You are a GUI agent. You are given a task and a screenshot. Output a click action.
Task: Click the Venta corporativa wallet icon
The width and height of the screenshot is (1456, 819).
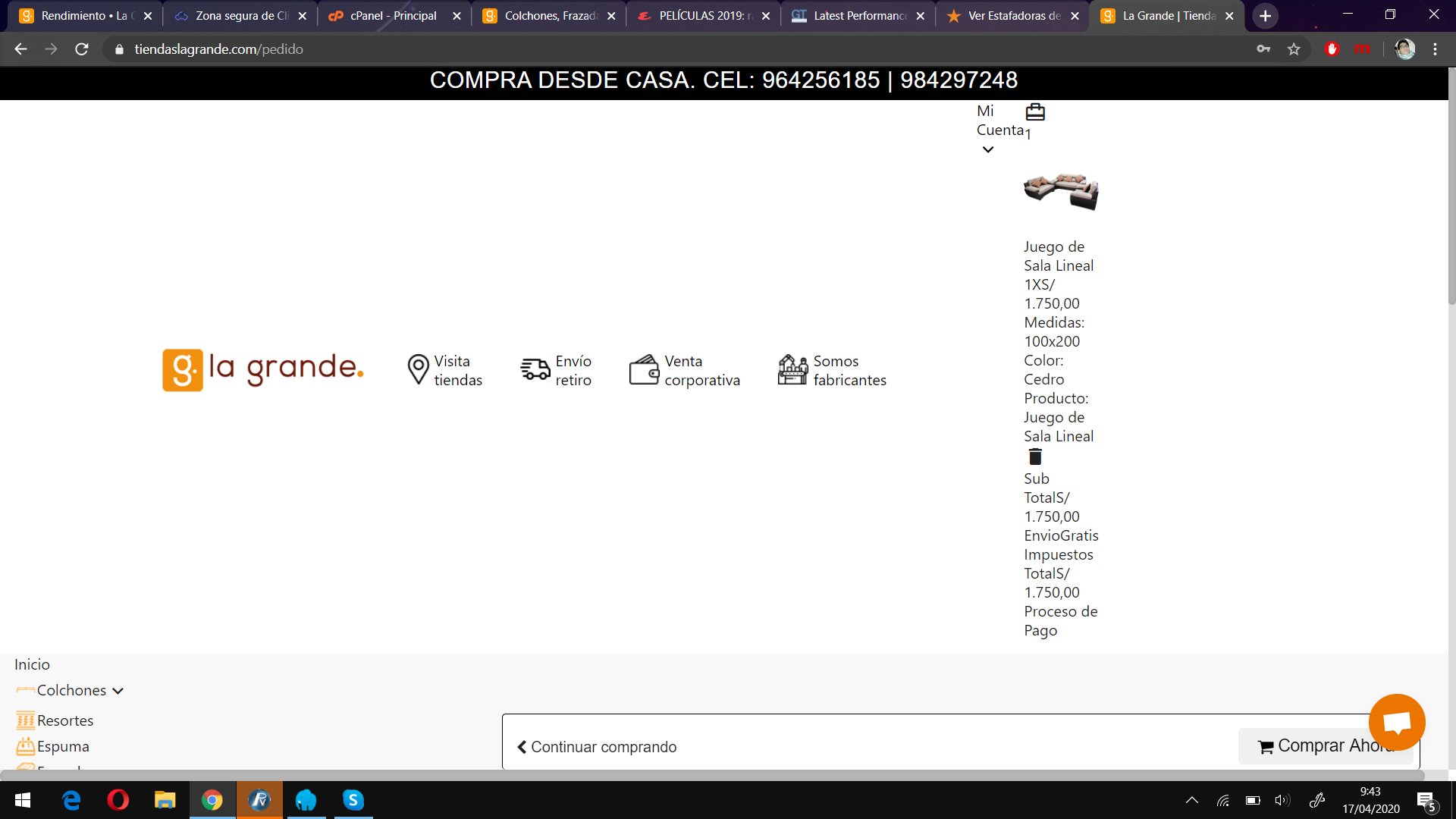644,370
